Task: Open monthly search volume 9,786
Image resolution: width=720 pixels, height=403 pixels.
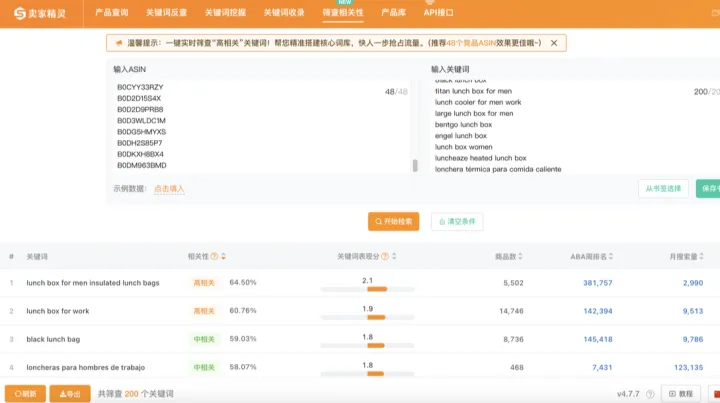Action: pos(693,339)
